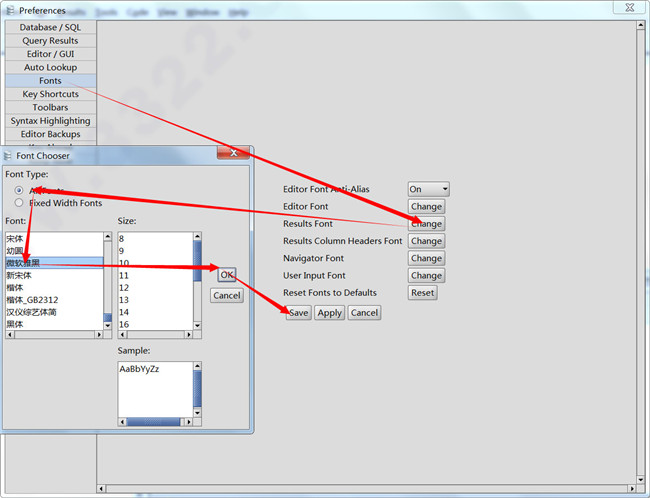This screenshot has height=498, width=650.
Task: Select font size 9
Action: click(155, 251)
